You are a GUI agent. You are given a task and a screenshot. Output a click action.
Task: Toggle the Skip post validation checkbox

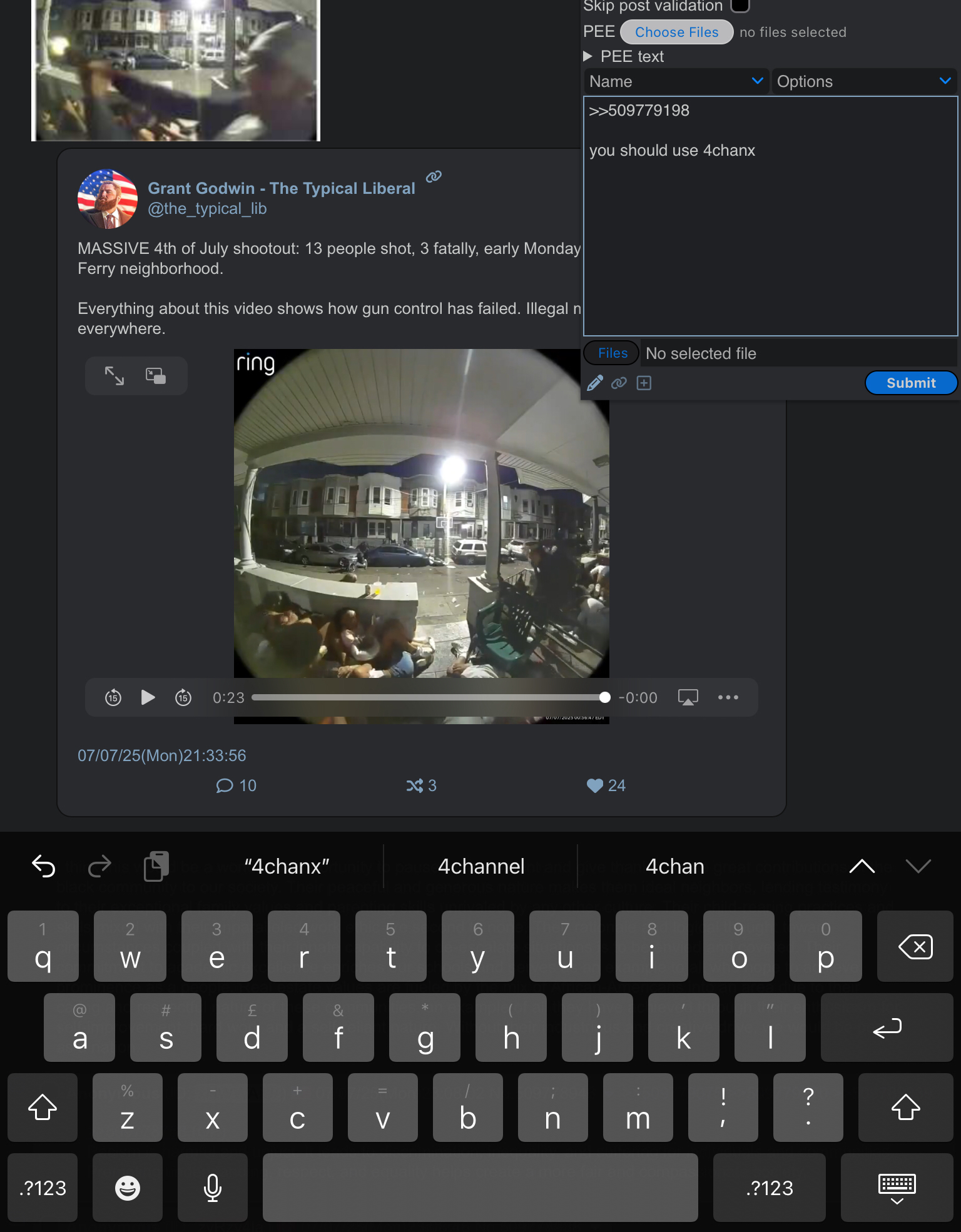click(x=740, y=6)
